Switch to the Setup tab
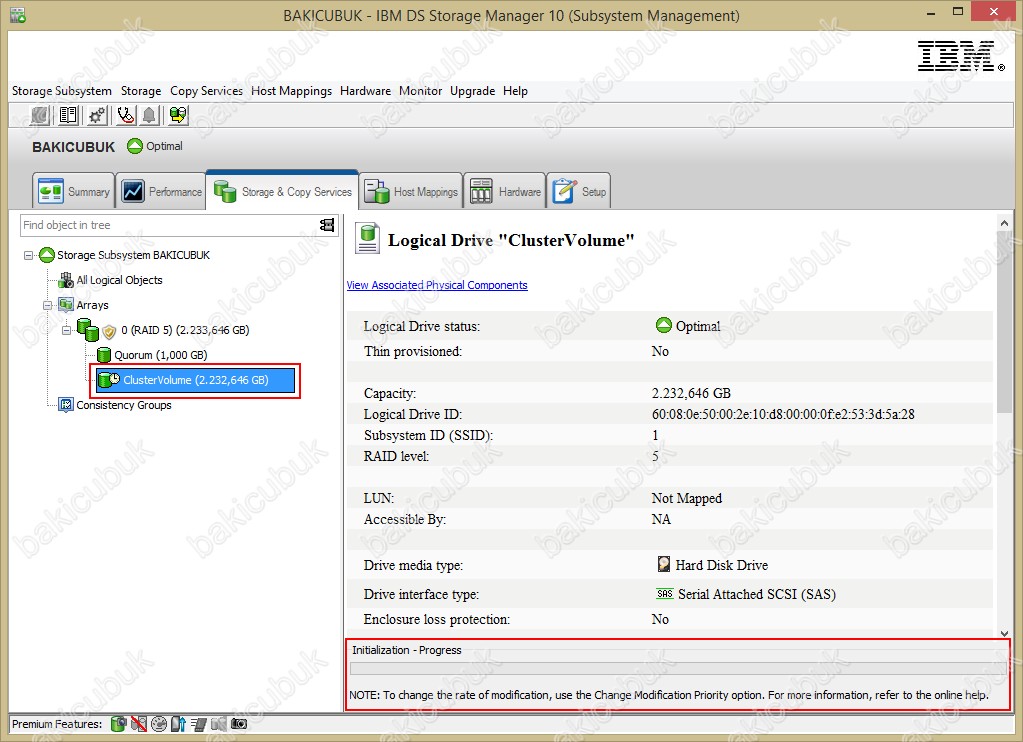This screenshot has width=1023, height=742. [579, 191]
